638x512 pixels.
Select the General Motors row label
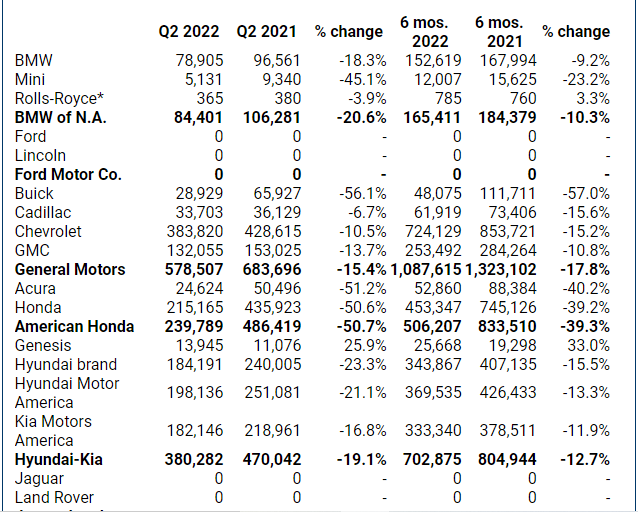coord(70,269)
